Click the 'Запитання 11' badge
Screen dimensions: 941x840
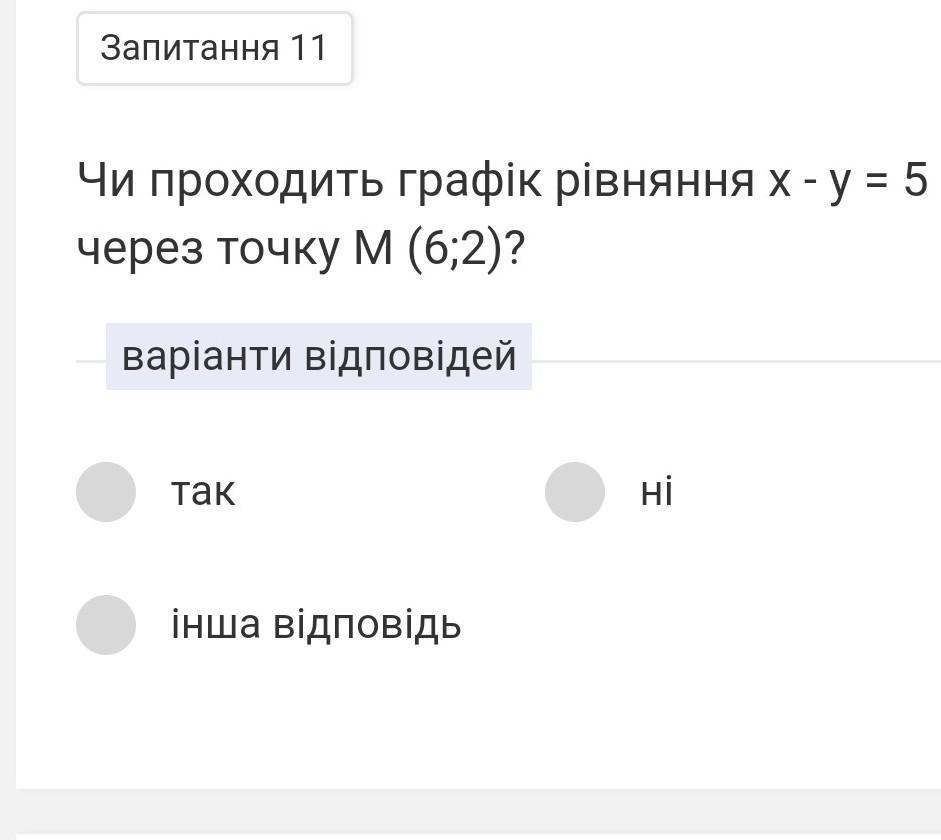pyautogui.click(x=214, y=48)
